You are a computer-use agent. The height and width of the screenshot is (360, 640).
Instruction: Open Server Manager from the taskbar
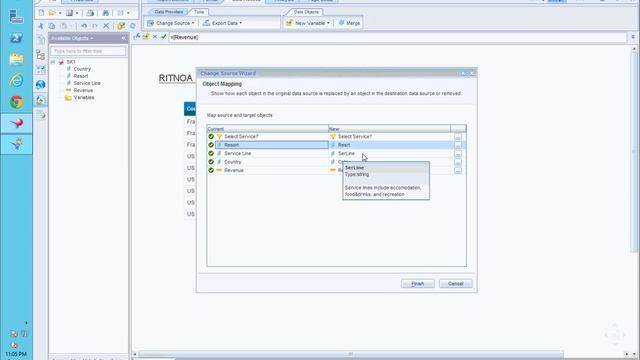click(x=16, y=17)
